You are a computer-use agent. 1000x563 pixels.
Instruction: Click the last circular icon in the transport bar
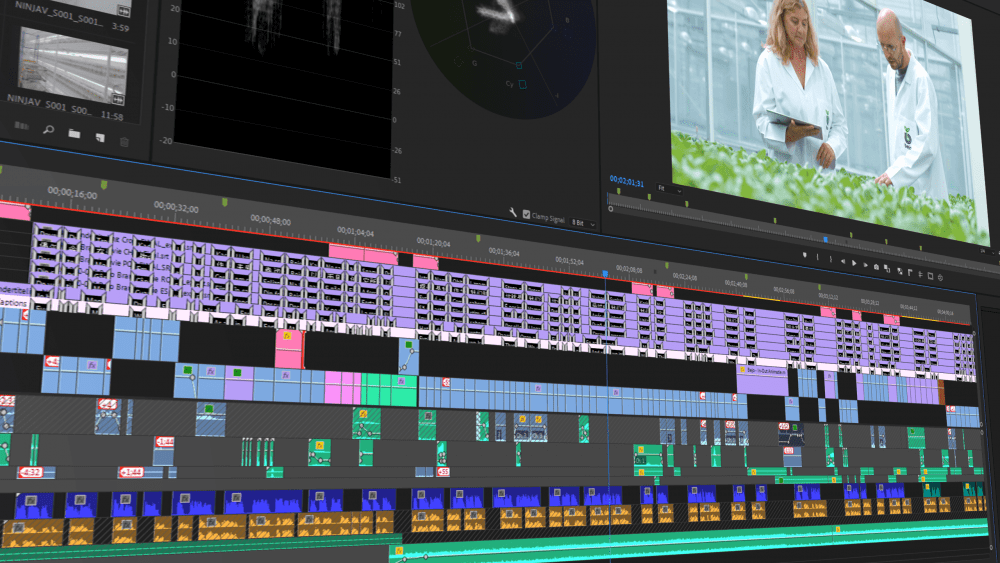click(941, 278)
